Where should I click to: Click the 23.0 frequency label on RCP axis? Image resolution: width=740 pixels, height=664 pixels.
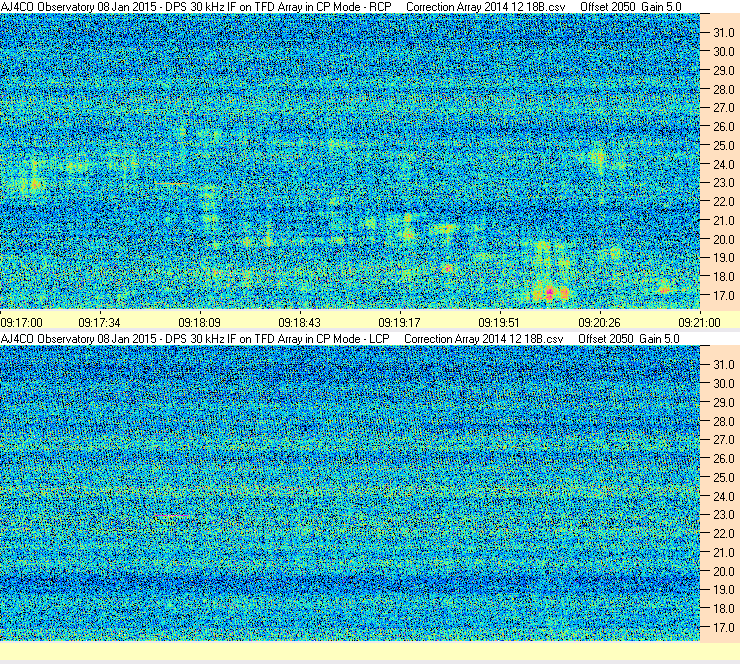[724, 183]
